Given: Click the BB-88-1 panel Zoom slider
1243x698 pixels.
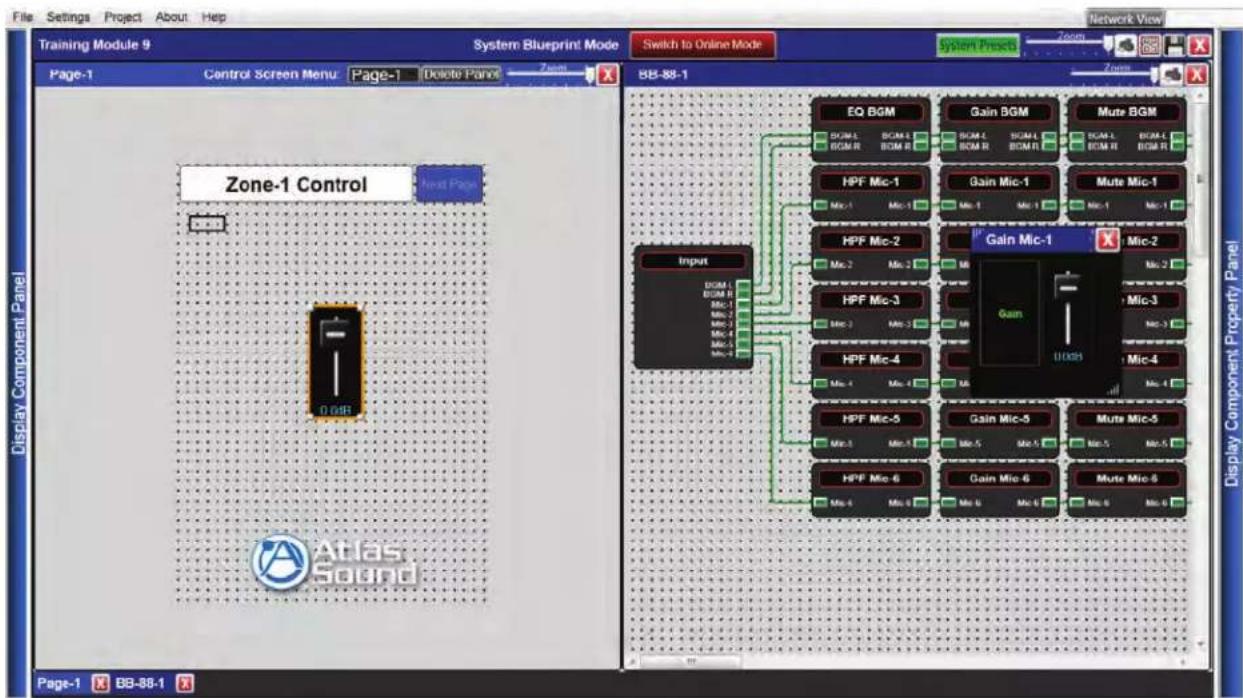Looking at the screenshot, I should pos(1114,76).
